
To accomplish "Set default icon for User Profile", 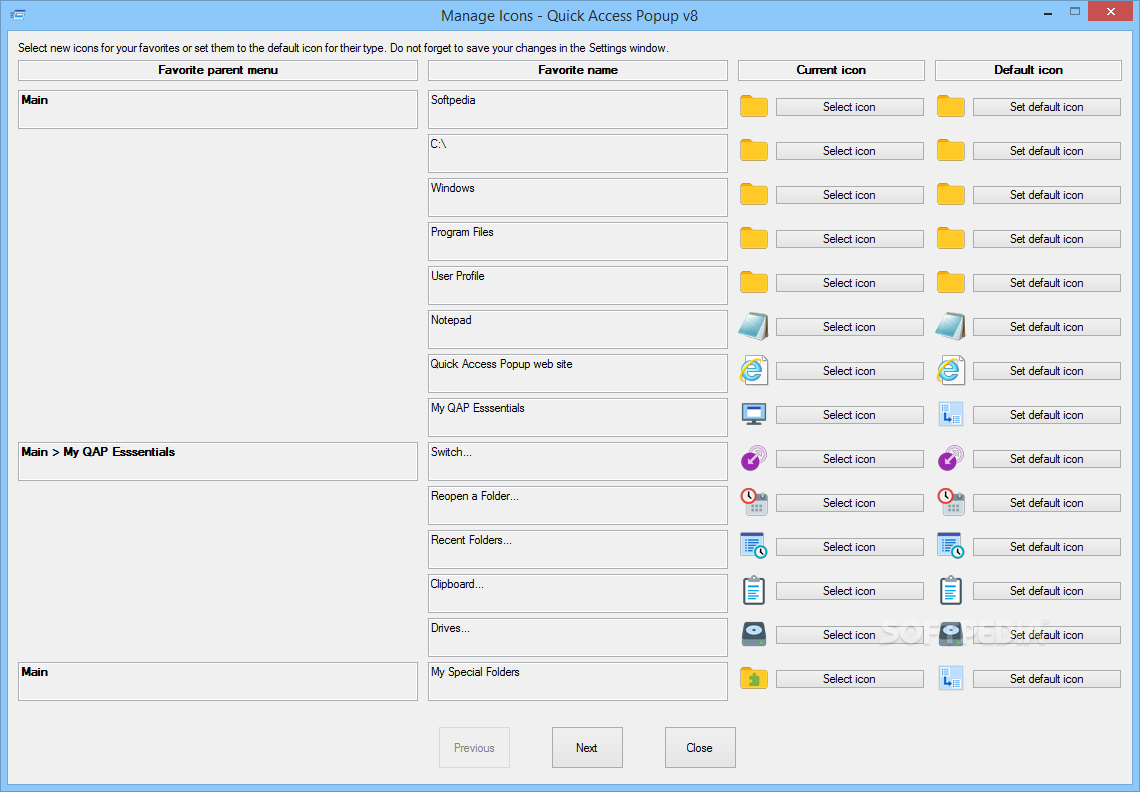I will point(1046,283).
